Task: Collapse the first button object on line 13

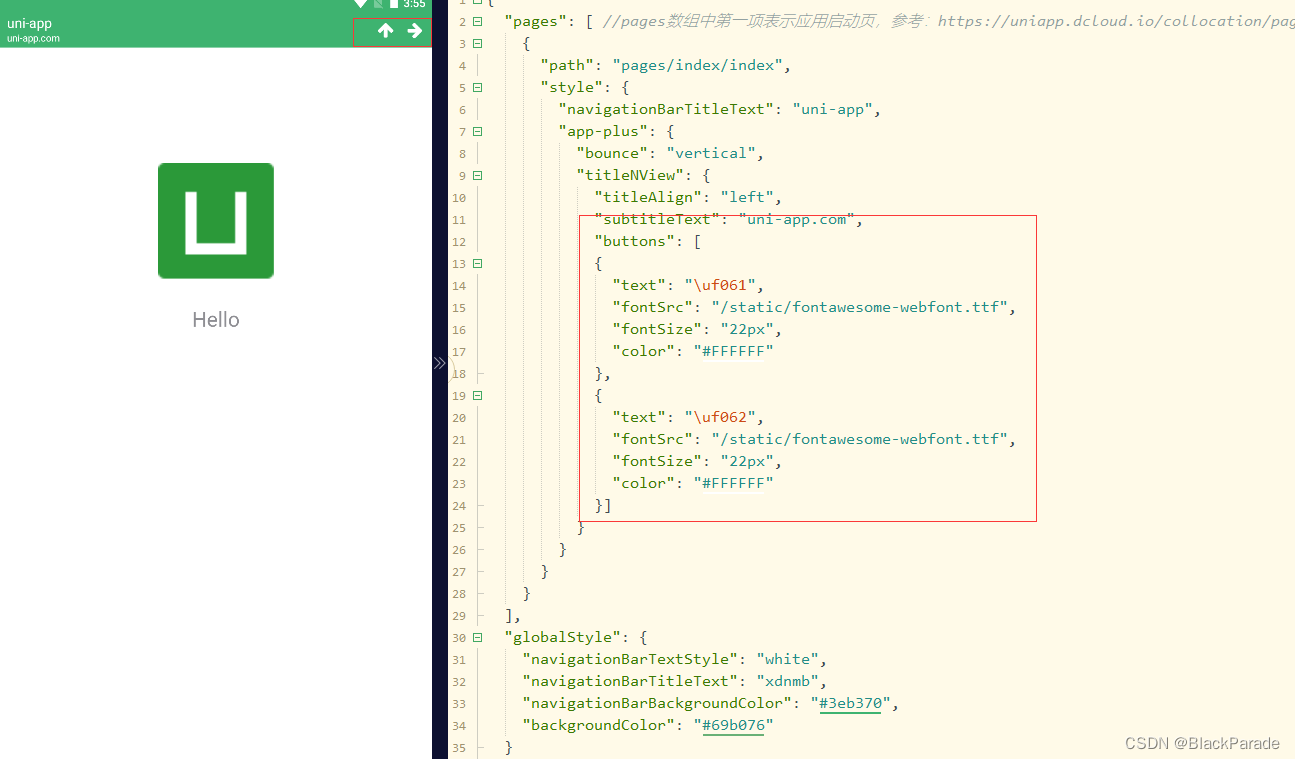Action: click(x=477, y=263)
